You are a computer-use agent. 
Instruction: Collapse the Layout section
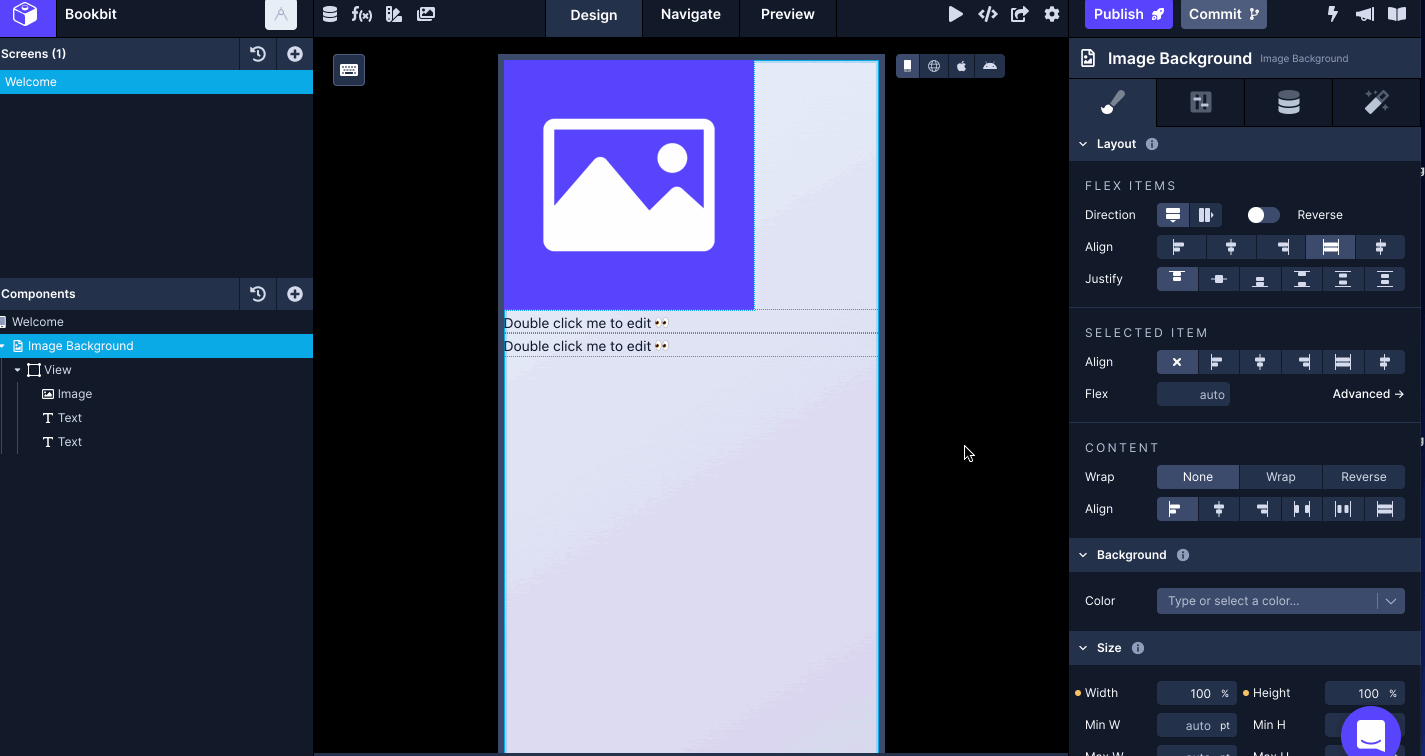tap(1083, 143)
